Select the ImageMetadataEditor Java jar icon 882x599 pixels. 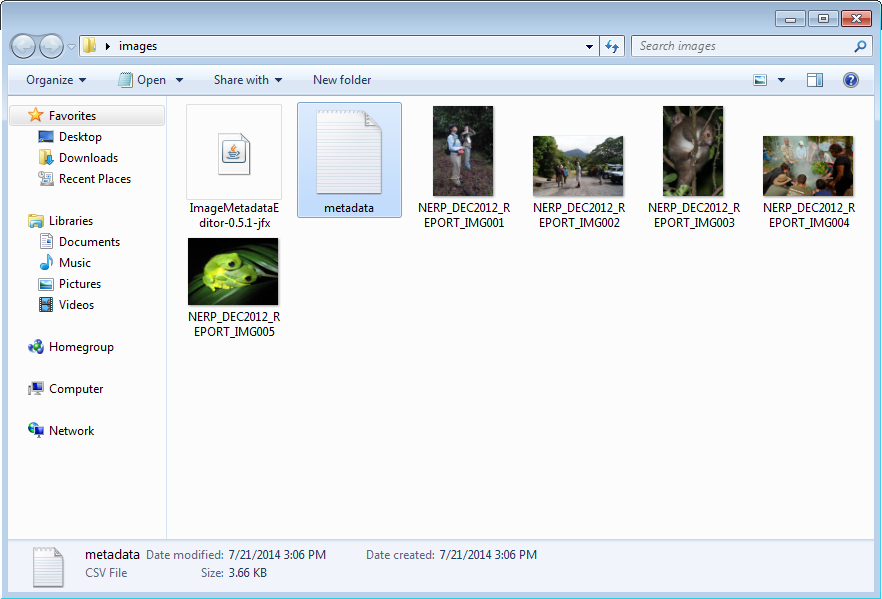pos(234,153)
